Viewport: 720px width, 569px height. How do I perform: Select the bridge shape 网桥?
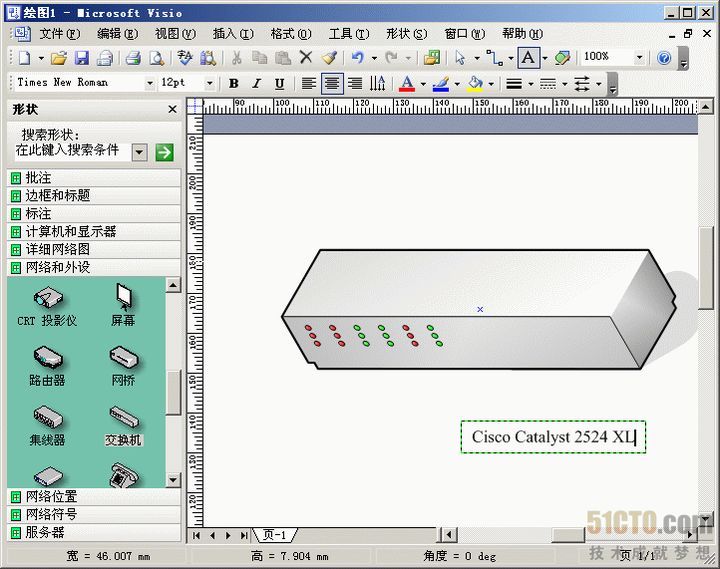click(x=124, y=366)
